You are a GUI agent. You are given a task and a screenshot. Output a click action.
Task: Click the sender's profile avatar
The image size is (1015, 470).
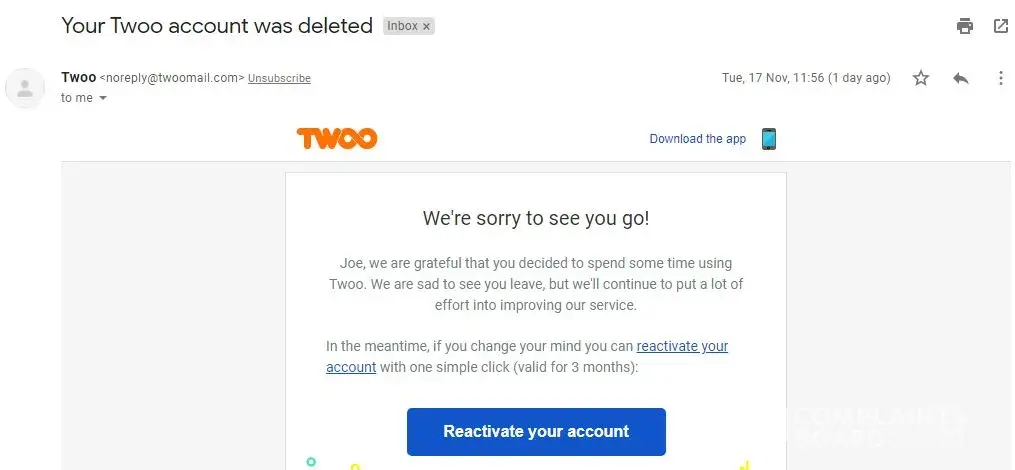25,88
